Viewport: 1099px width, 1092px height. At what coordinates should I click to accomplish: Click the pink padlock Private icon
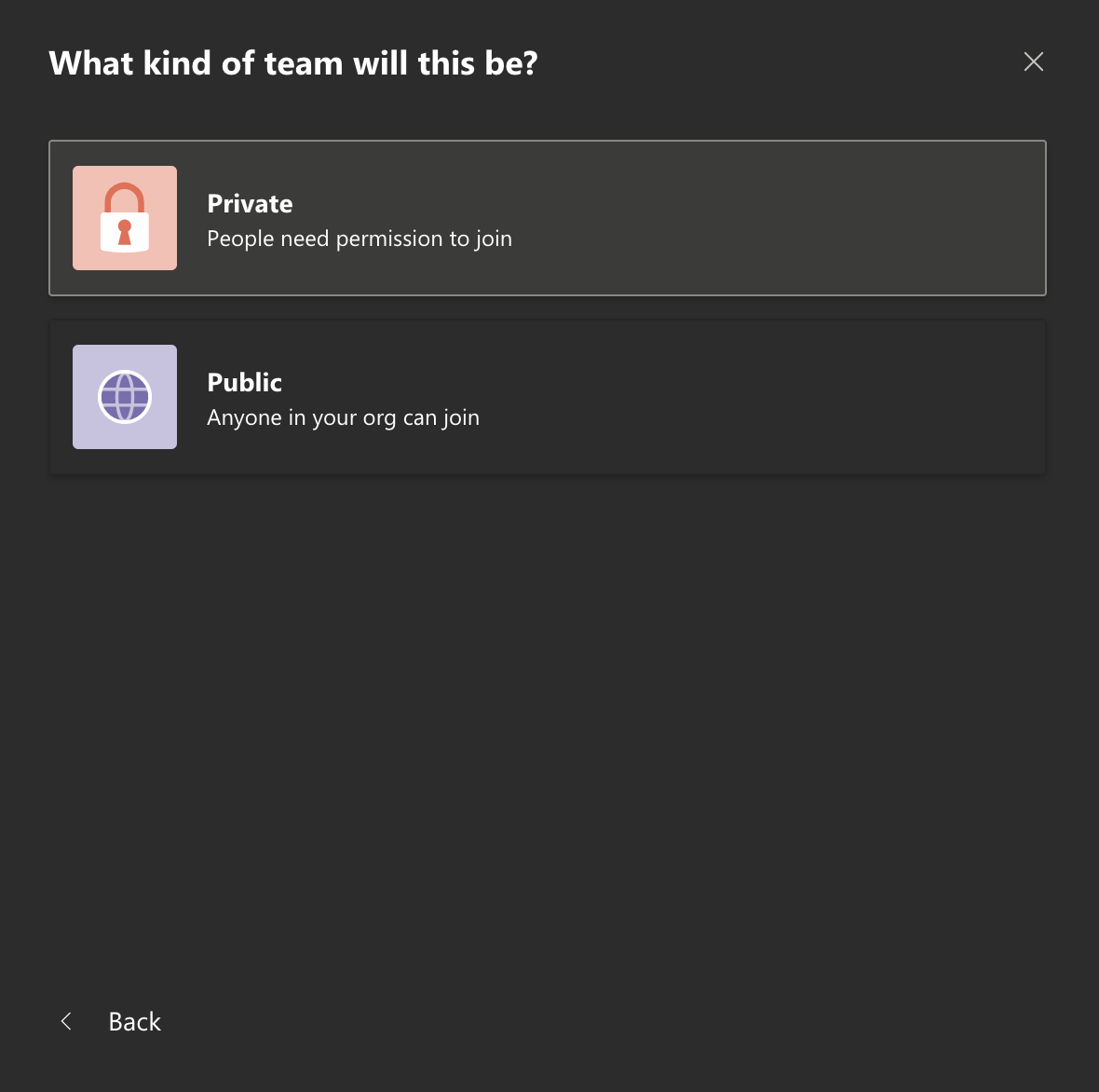tap(125, 217)
